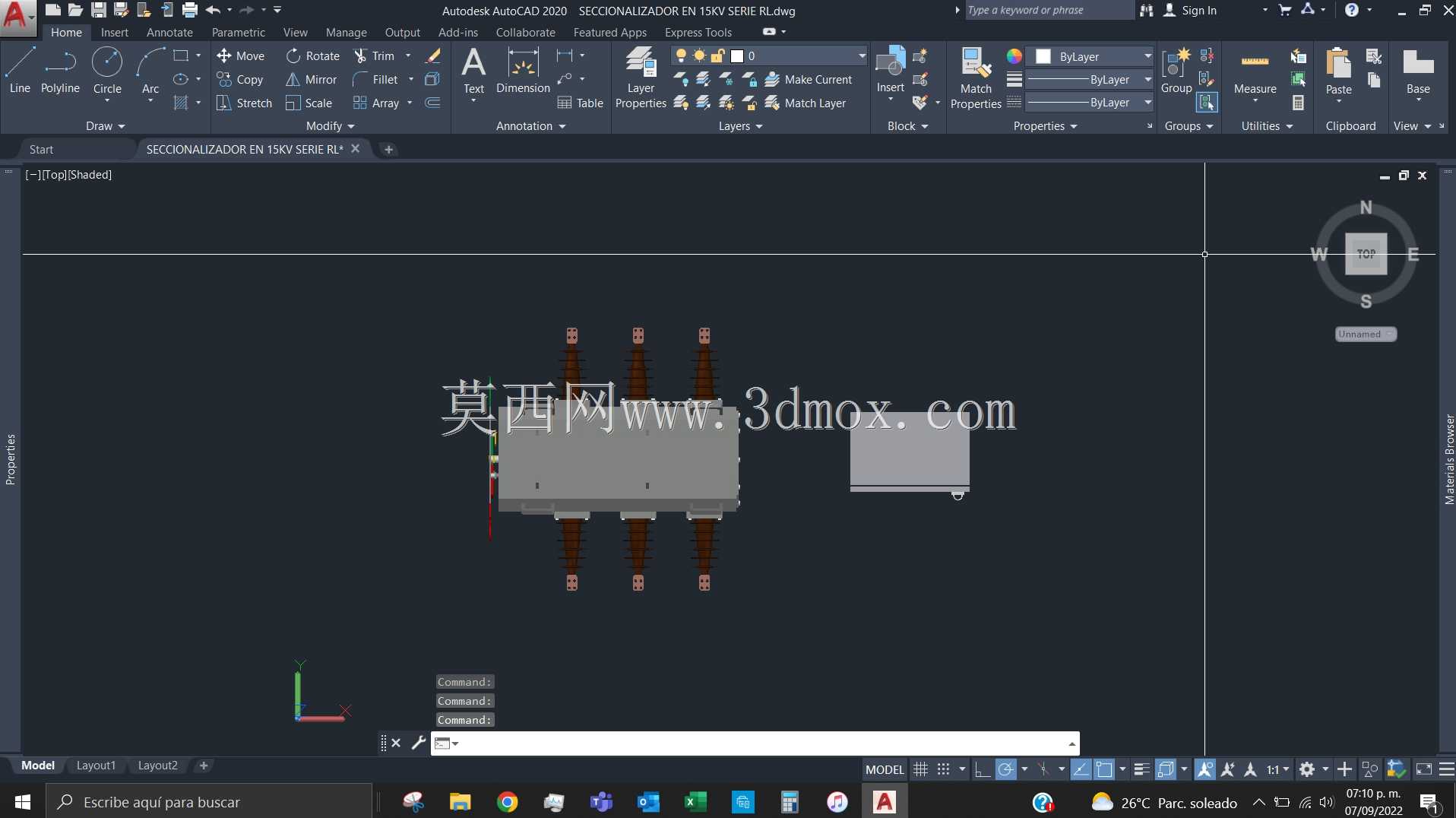Click the viewport label [Top]
The width and height of the screenshot is (1456, 818).
pyautogui.click(x=54, y=174)
